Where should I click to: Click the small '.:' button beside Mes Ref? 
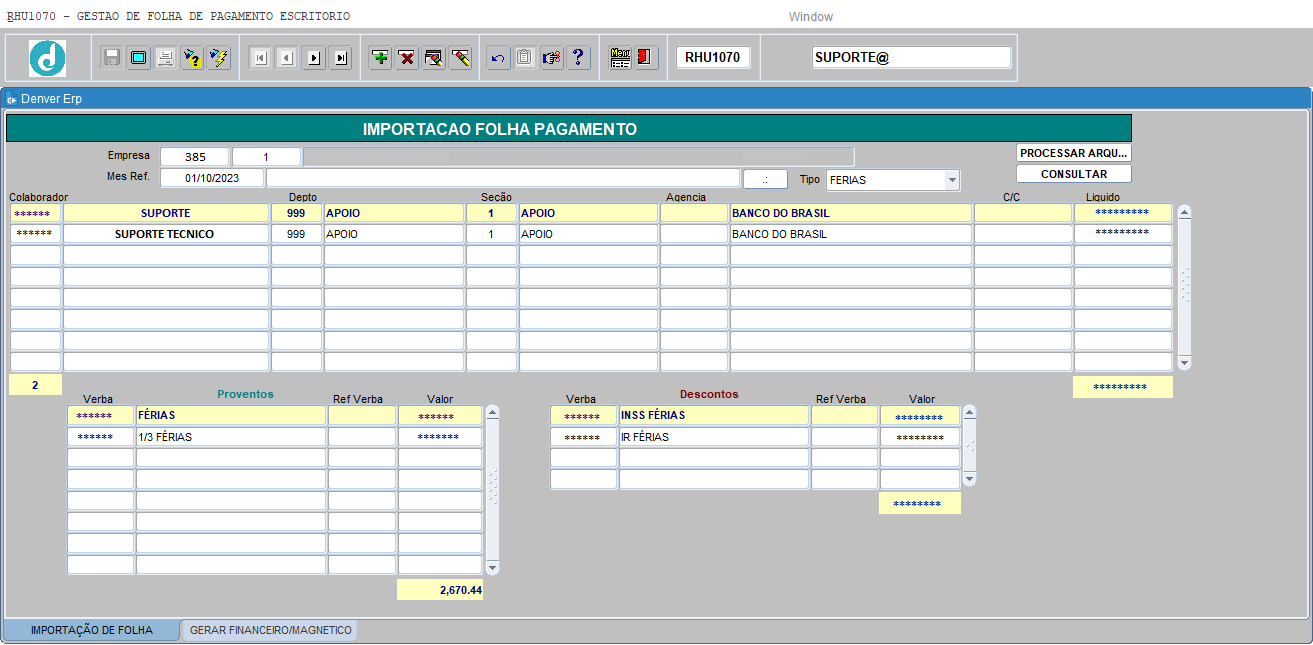(765, 178)
